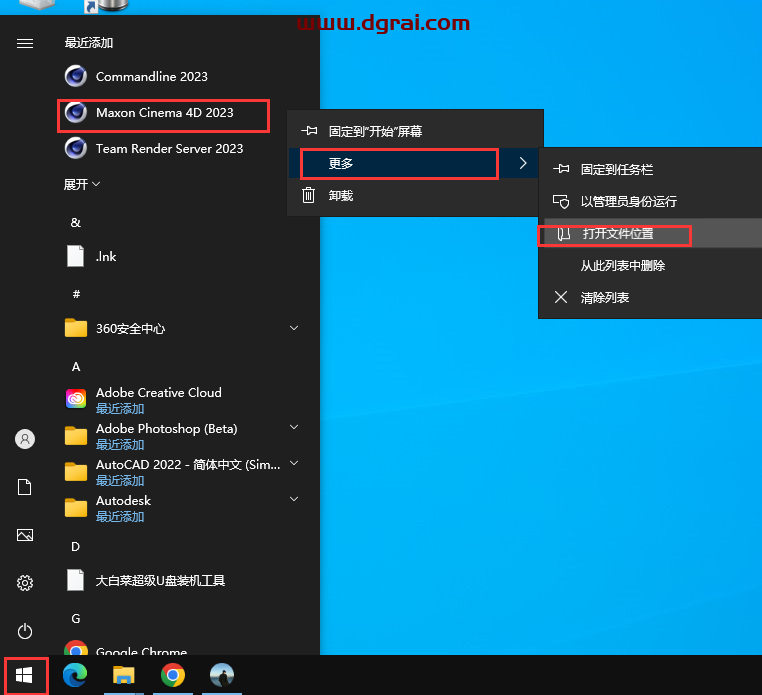Click the Adobe Creative Cloud icon

[x=76, y=400]
